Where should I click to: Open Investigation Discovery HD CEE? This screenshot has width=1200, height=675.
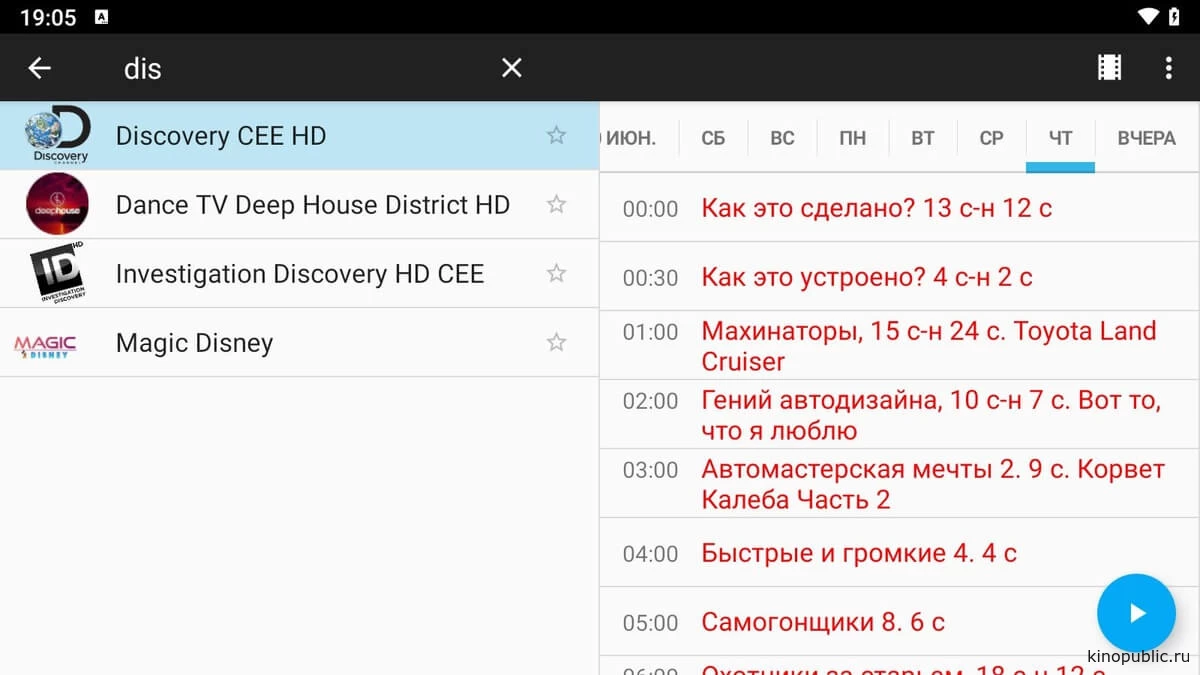click(300, 273)
